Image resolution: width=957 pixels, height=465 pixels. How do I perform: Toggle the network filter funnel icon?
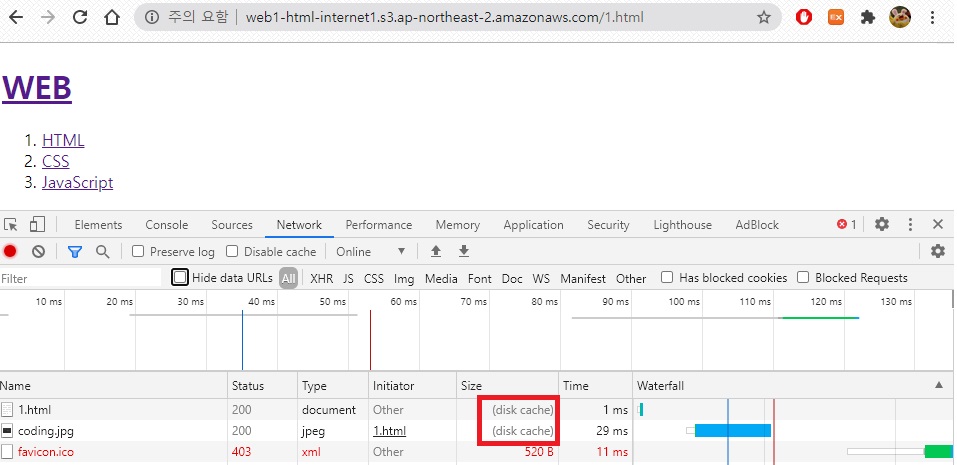tap(75, 251)
